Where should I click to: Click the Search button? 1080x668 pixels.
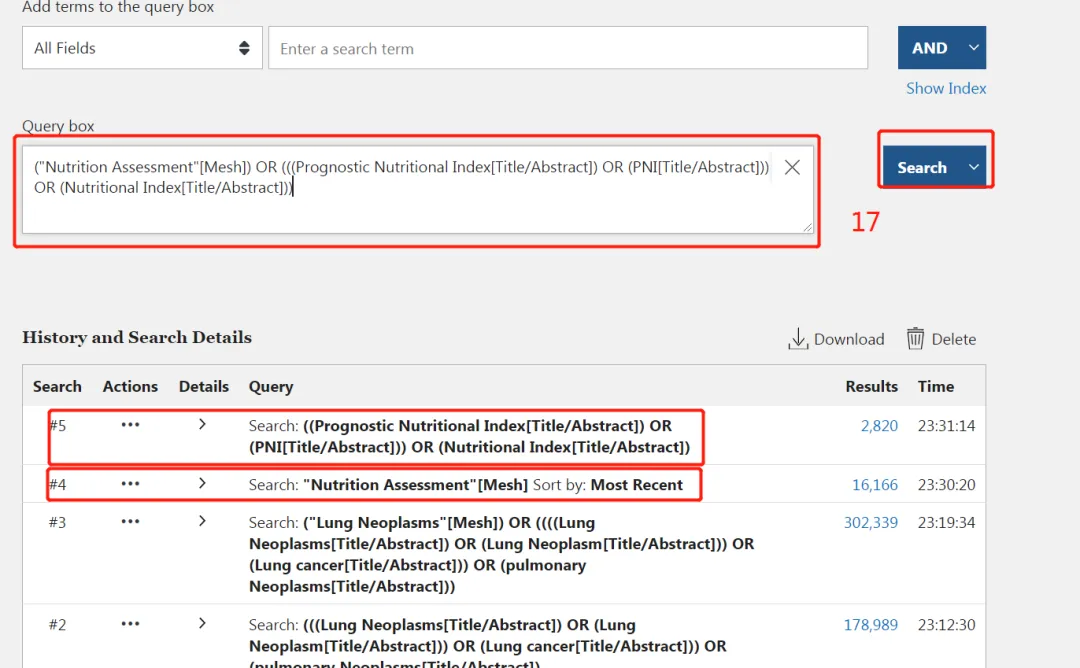[x=922, y=167]
